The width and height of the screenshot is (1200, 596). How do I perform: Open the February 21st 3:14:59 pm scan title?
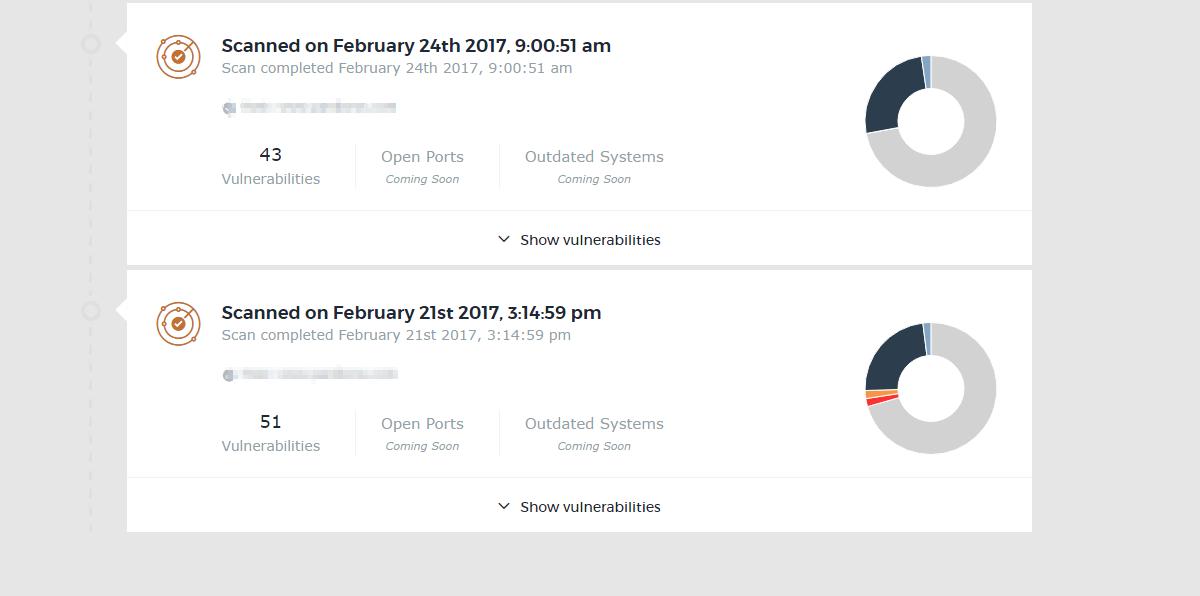pos(411,312)
